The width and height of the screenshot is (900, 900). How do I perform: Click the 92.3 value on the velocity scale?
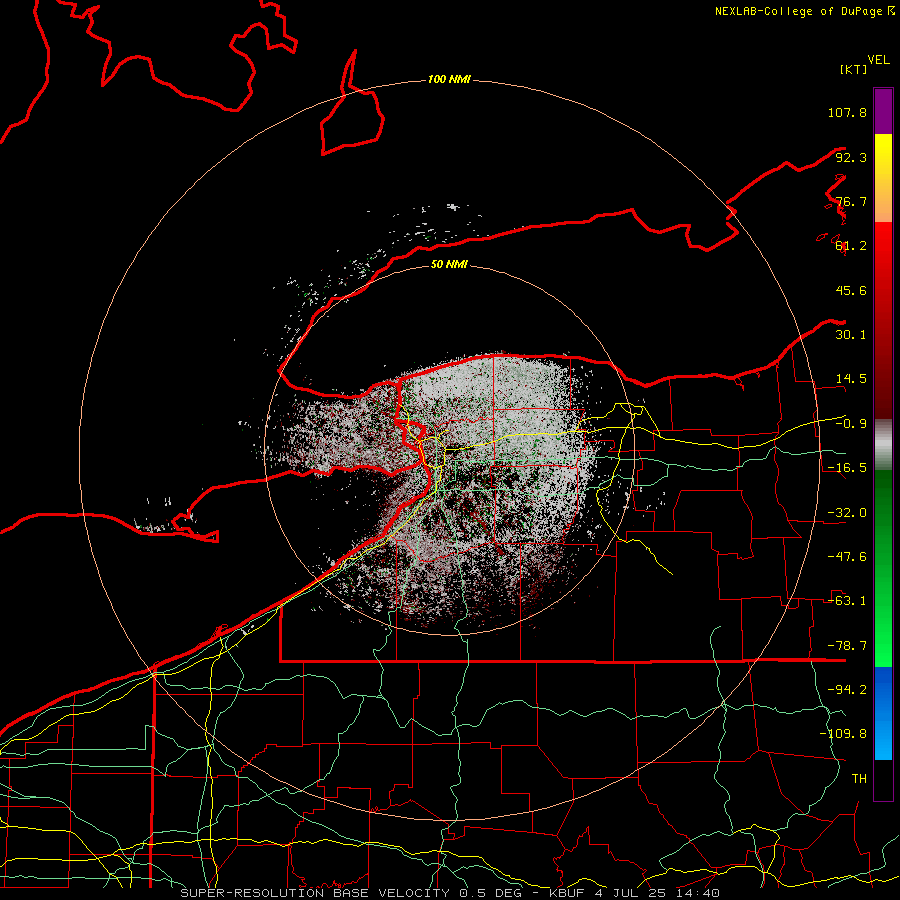(851, 157)
